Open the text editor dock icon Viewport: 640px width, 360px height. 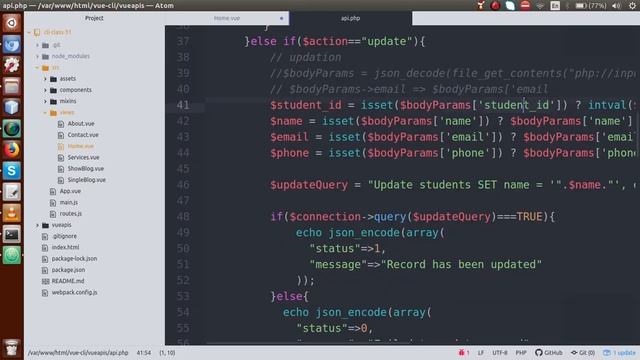click(x=11, y=192)
